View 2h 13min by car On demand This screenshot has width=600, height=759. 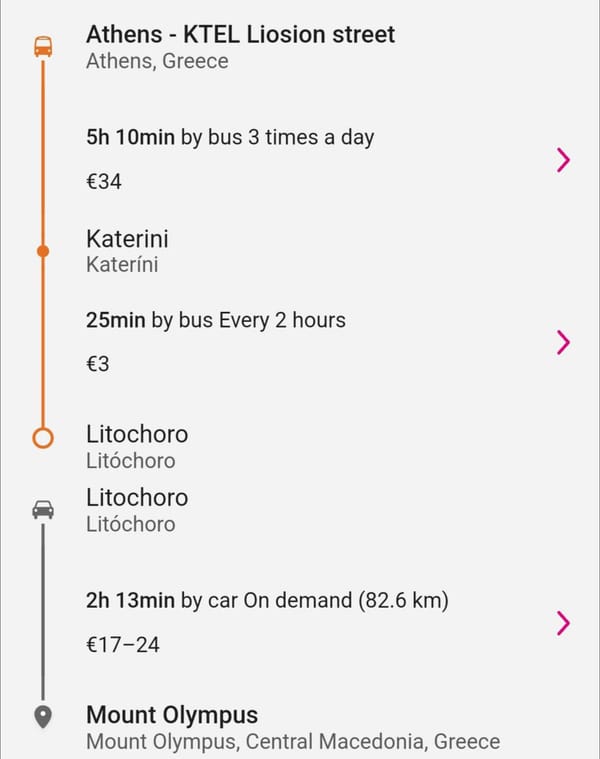pyautogui.click(x=267, y=601)
